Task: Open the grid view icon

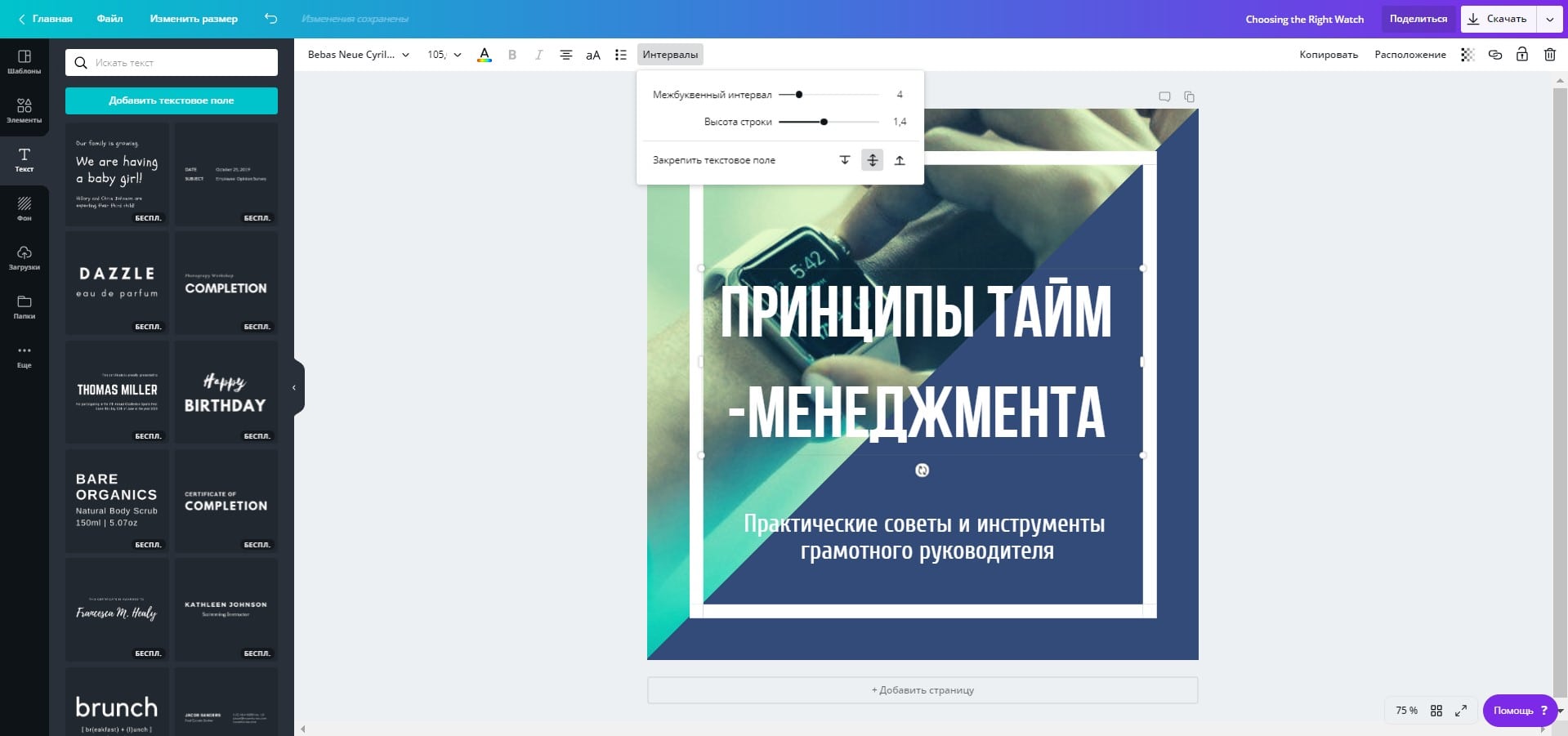Action: coord(1436,711)
